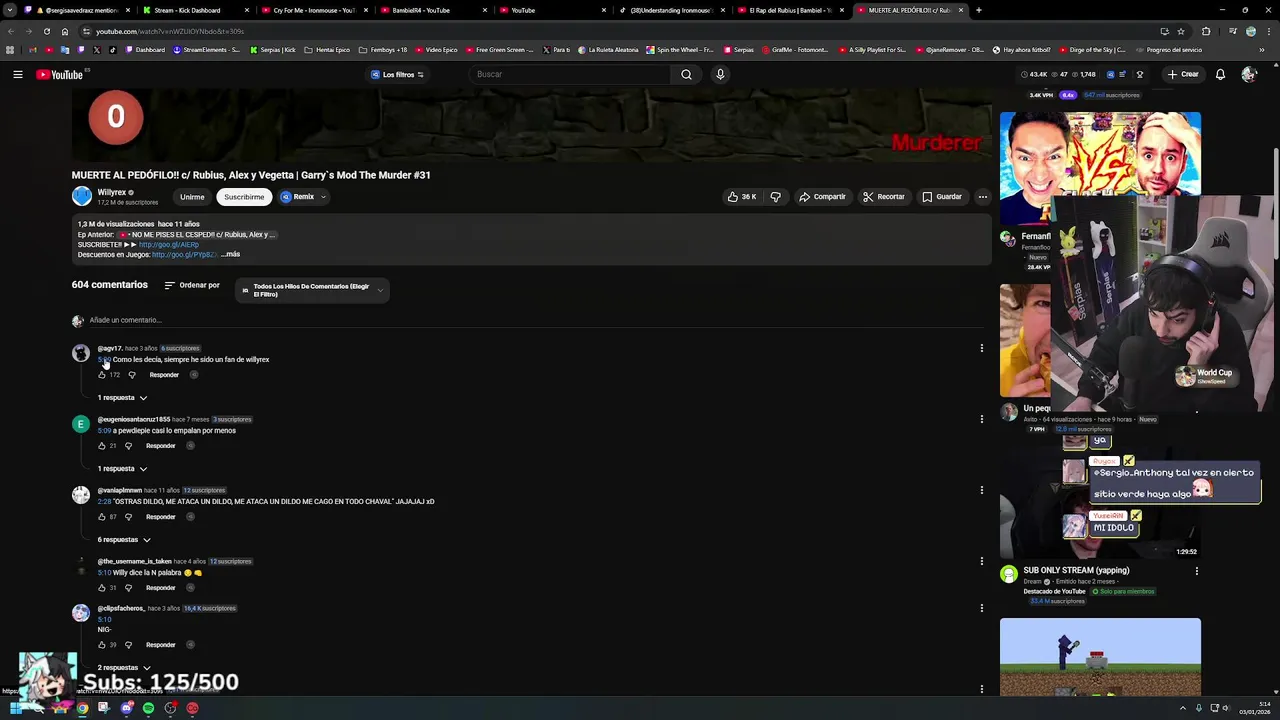
Task: Switch to El Rap del Rubius tab
Action: point(790,10)
